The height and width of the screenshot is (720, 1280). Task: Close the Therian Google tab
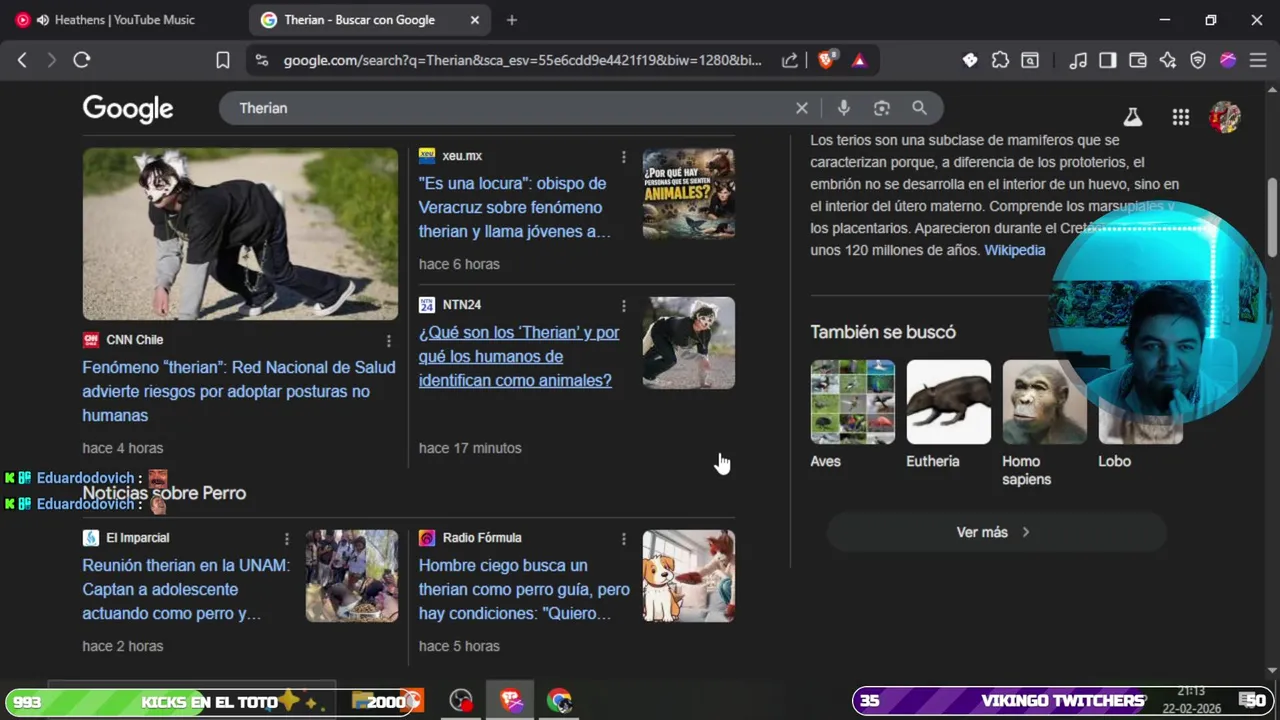point(475,20)
